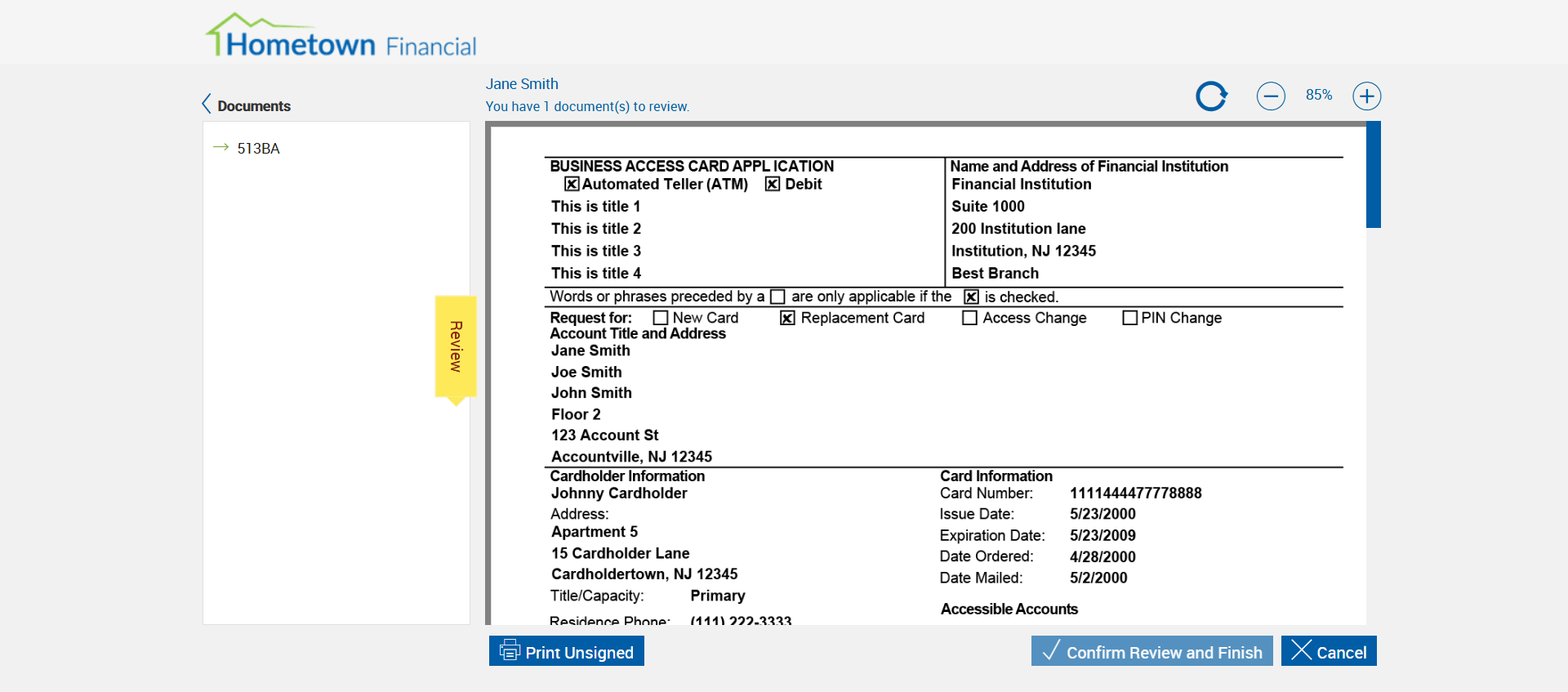The width and height of the screenshot is (1568, 692).
Task: Click '200 Institution lane' address line
Action: coord(1018,229)
